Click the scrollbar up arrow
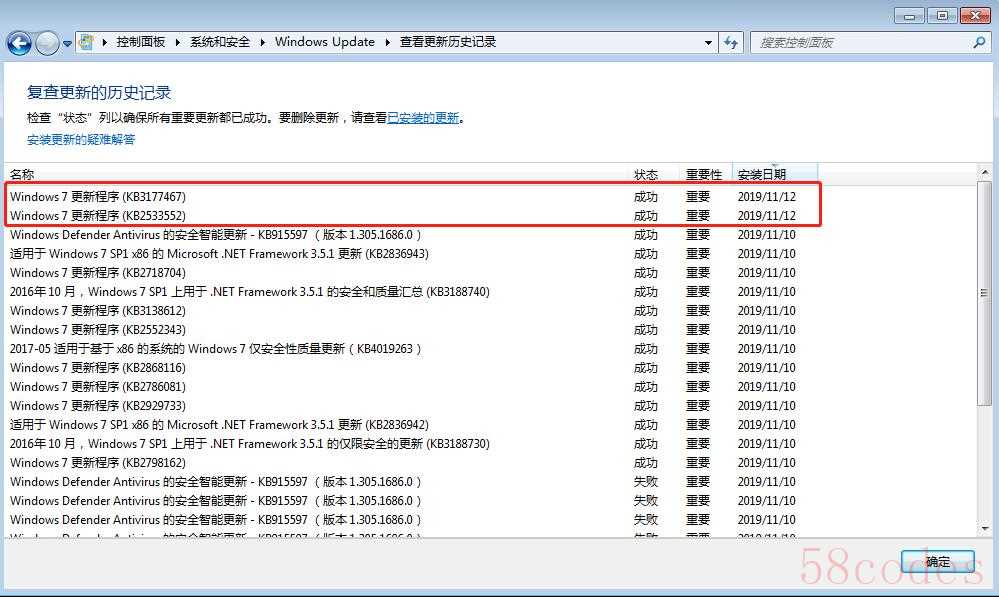Viewport: 999px width, 597px height. pyautogui.click(x=984, y=172)
